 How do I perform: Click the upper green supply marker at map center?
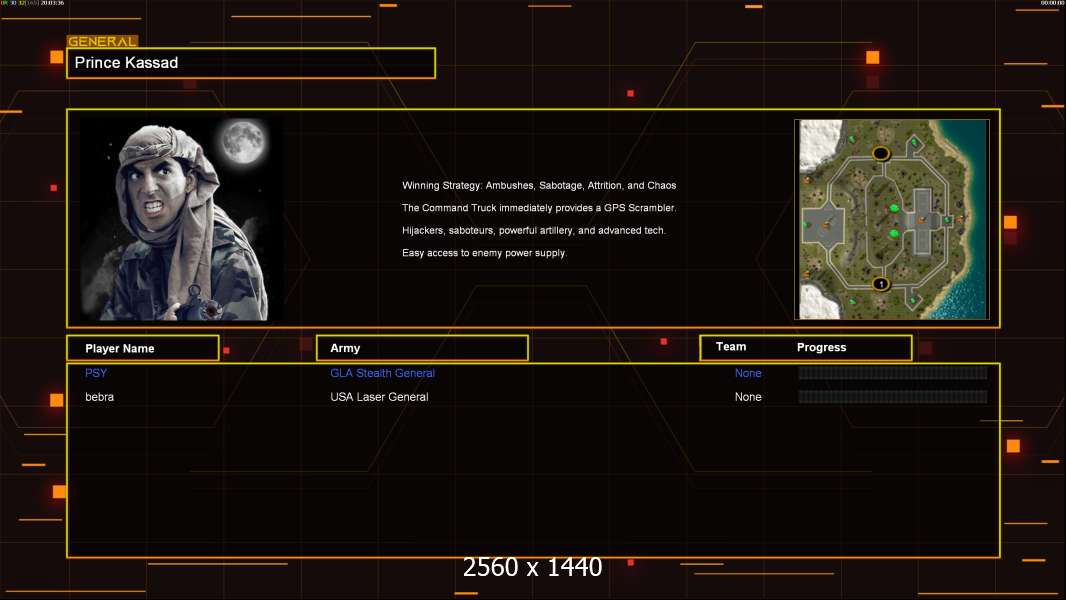pos(894,208)
